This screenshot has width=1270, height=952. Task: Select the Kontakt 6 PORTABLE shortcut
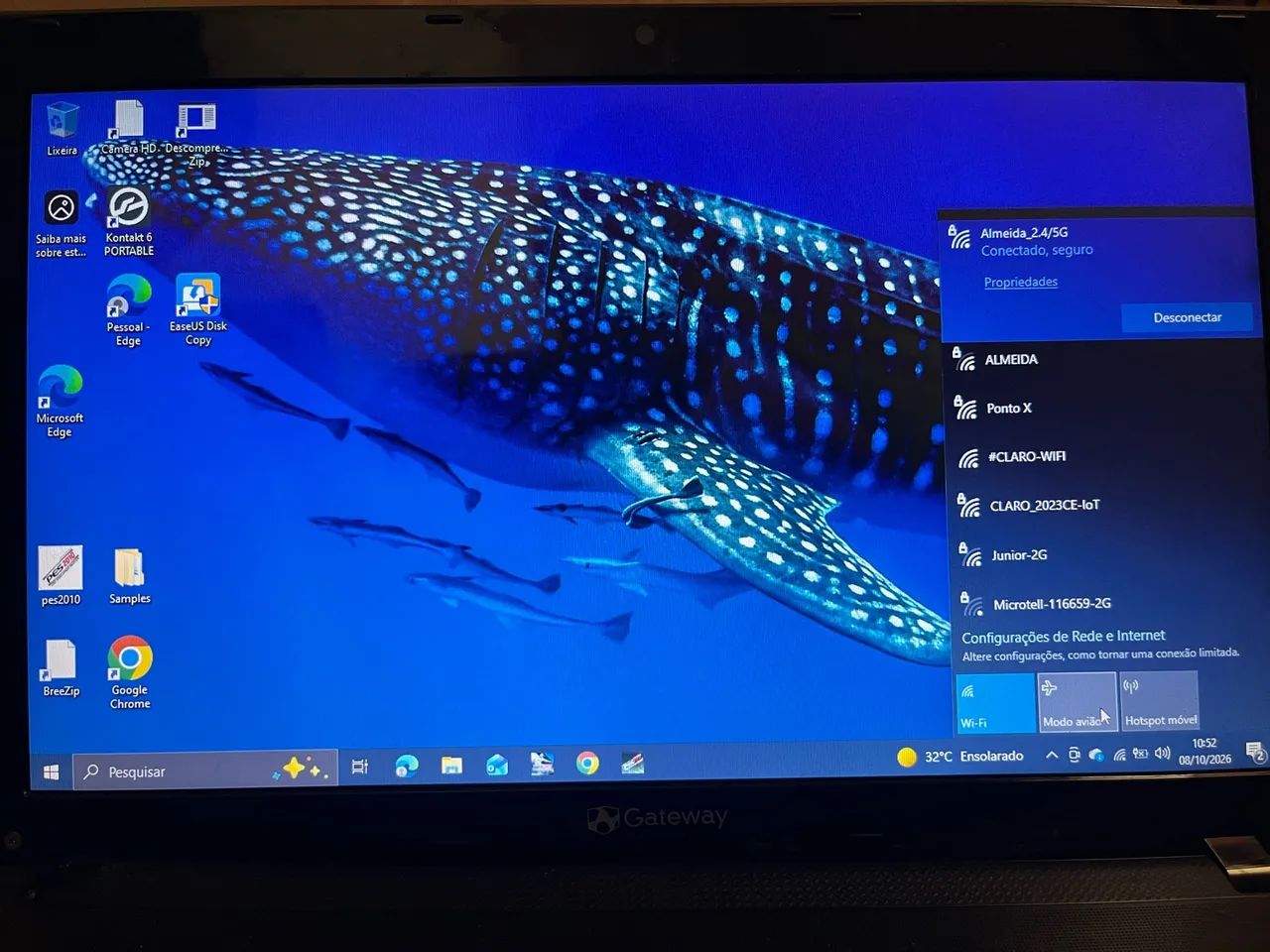[x=129, y=222]
